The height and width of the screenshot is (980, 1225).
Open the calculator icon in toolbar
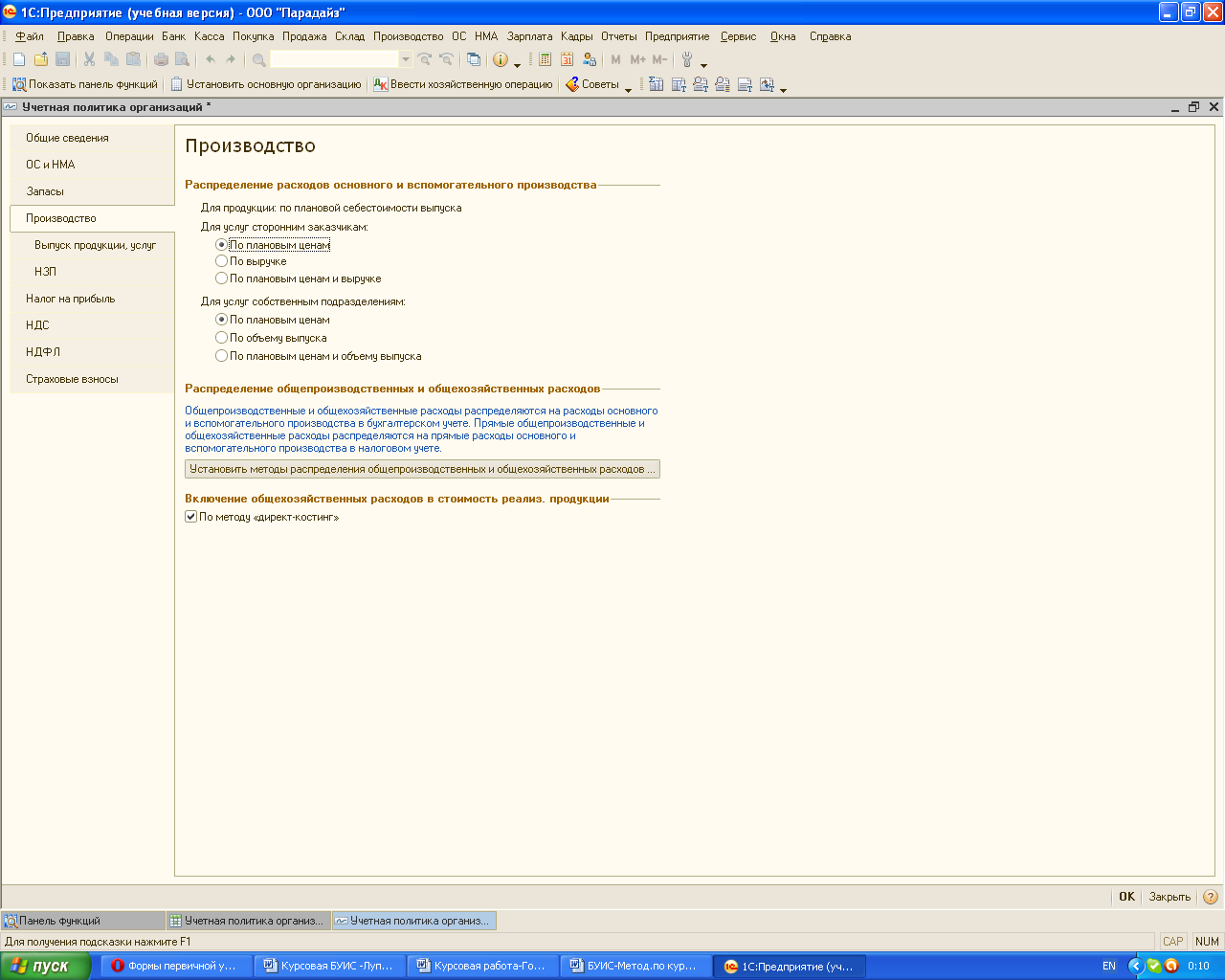(x=545, y=59)
